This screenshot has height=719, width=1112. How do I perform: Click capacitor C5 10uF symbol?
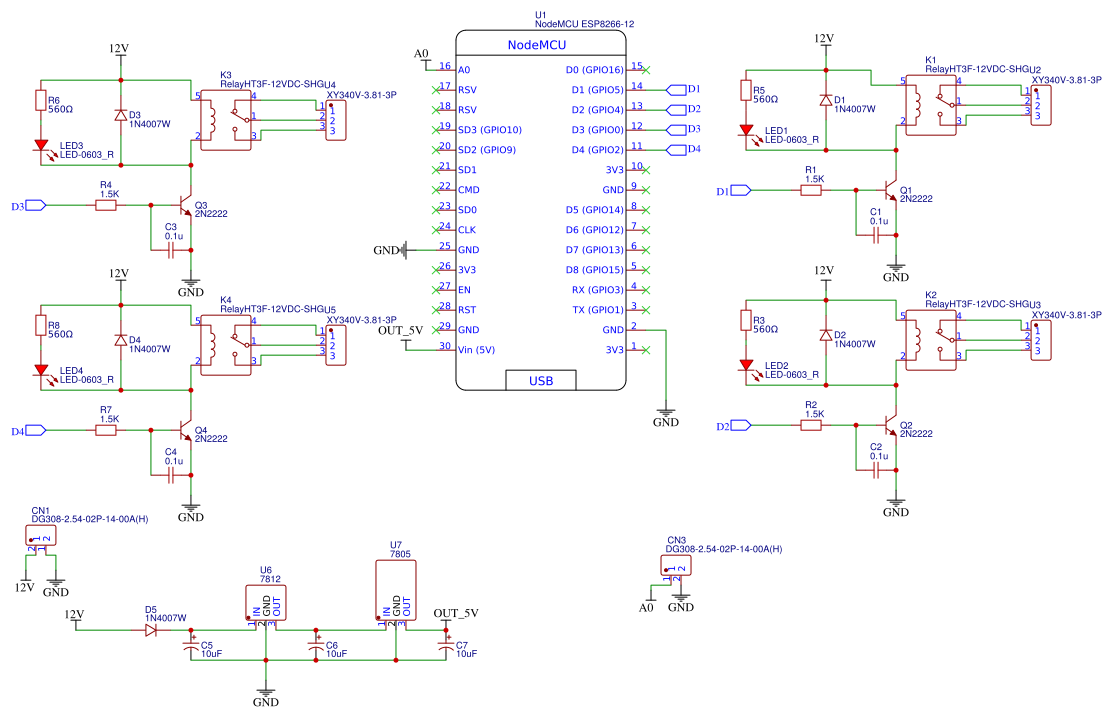[x=191, y=646]
